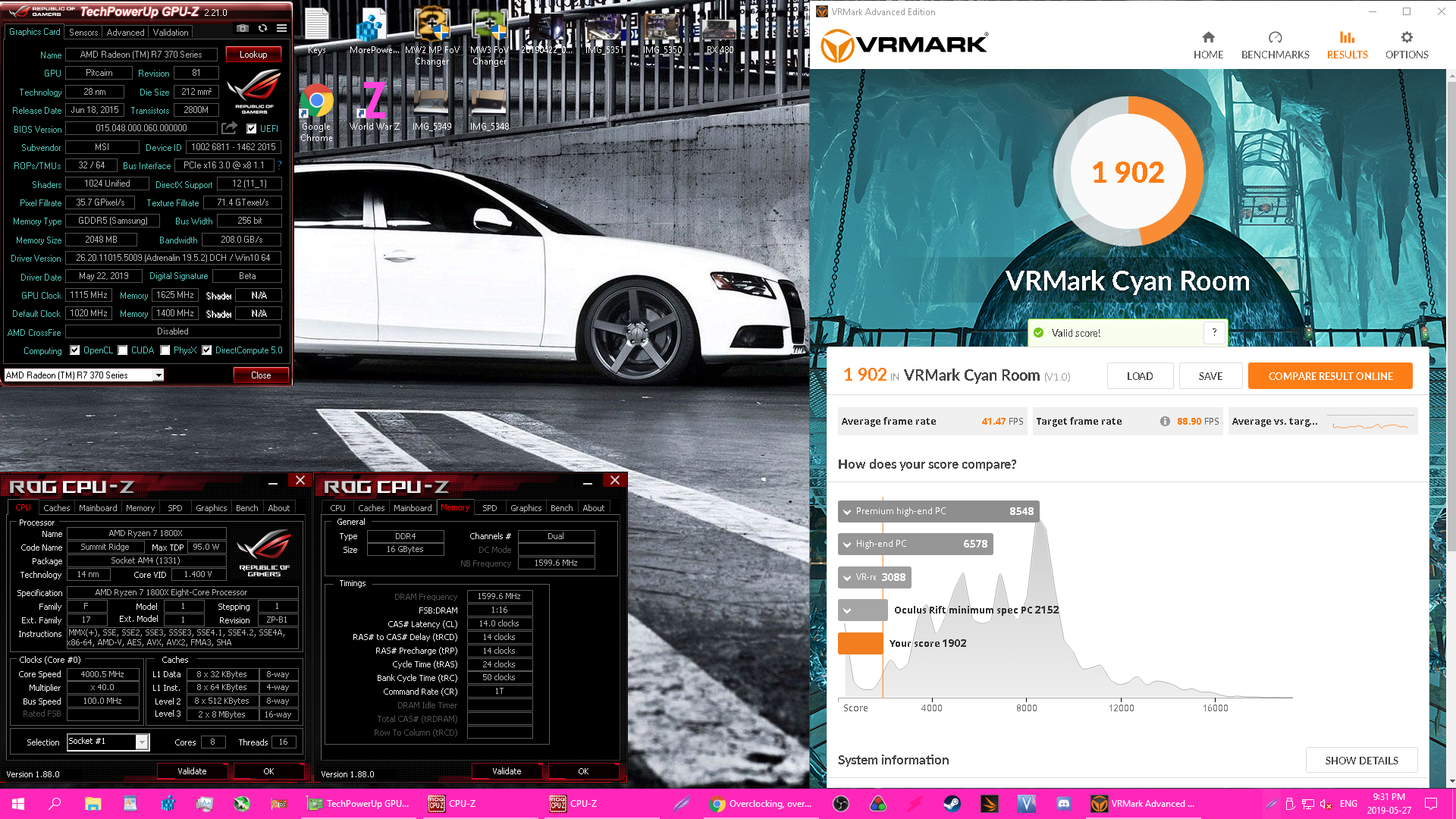1456x819 pixels.
Task: Switch to TechPowerUp GPU-Z taskbar item
Action: tap(359, 804)
